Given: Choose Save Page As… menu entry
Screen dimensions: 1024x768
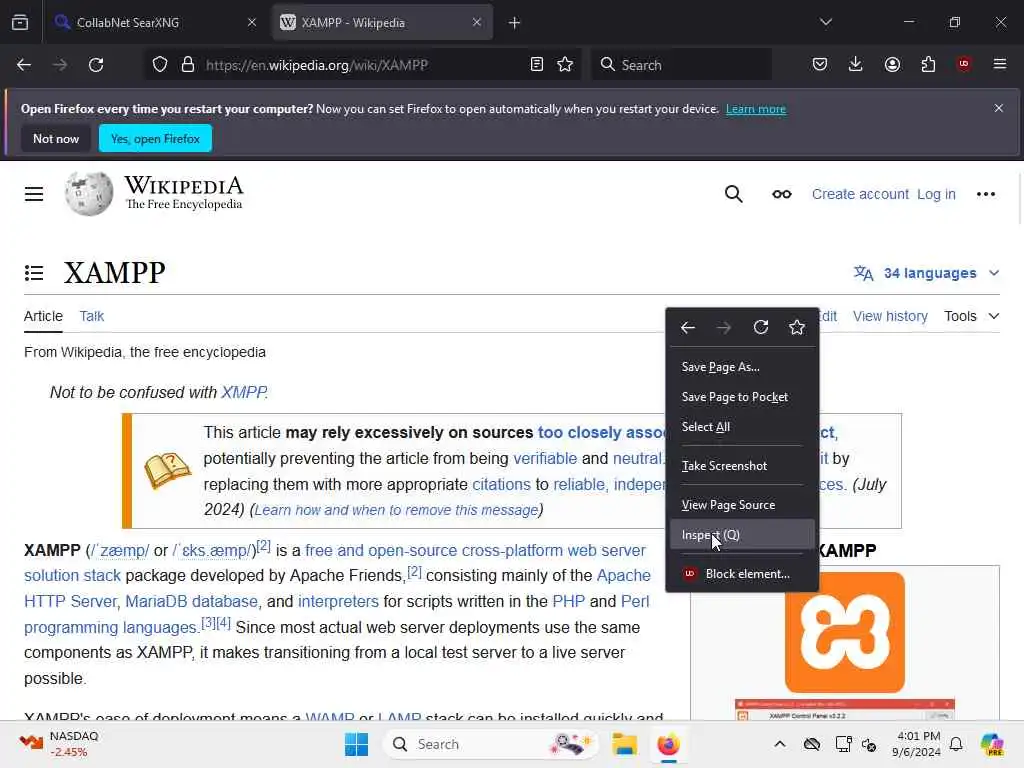Looking at the screenshot, I should [743, 367].
